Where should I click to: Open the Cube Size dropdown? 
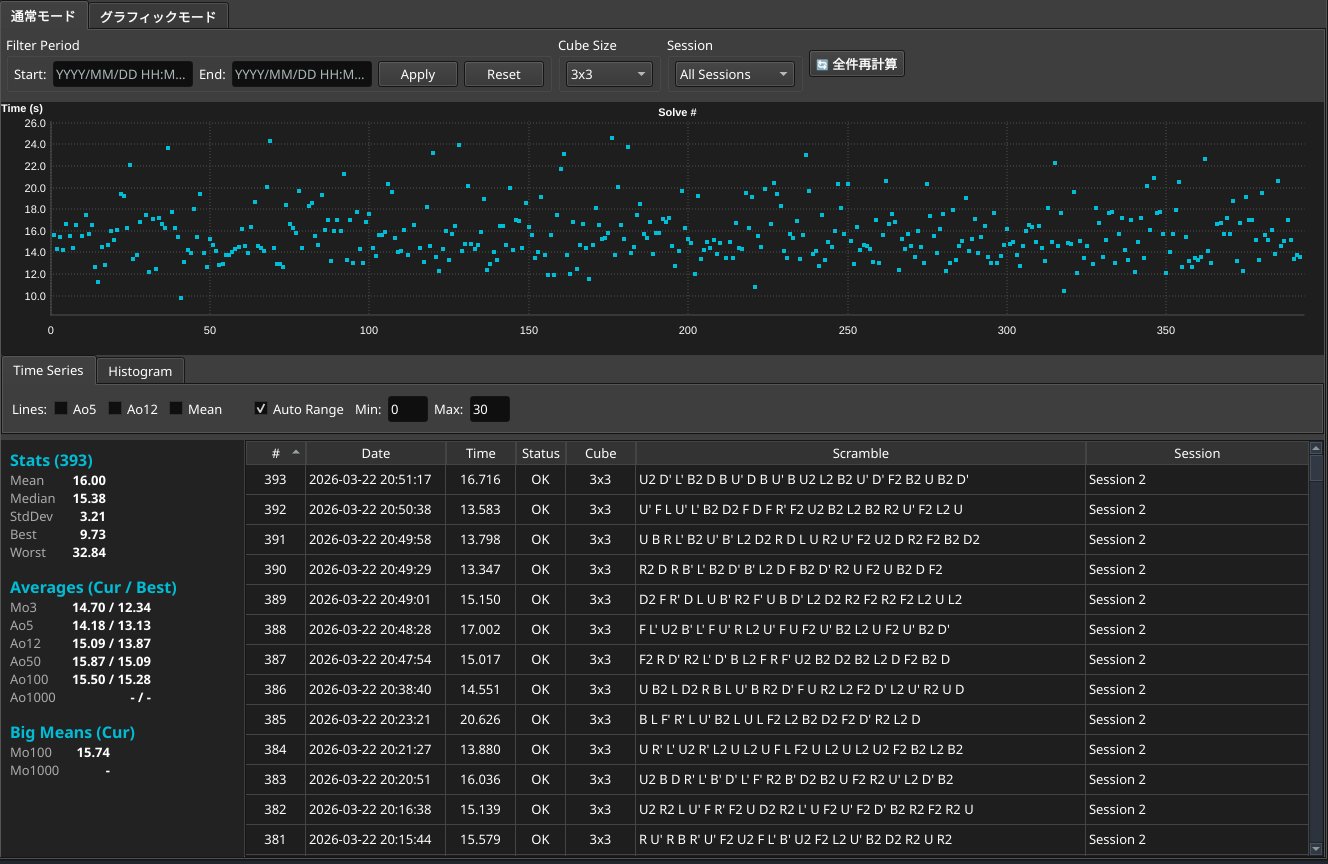coord(608,74)
